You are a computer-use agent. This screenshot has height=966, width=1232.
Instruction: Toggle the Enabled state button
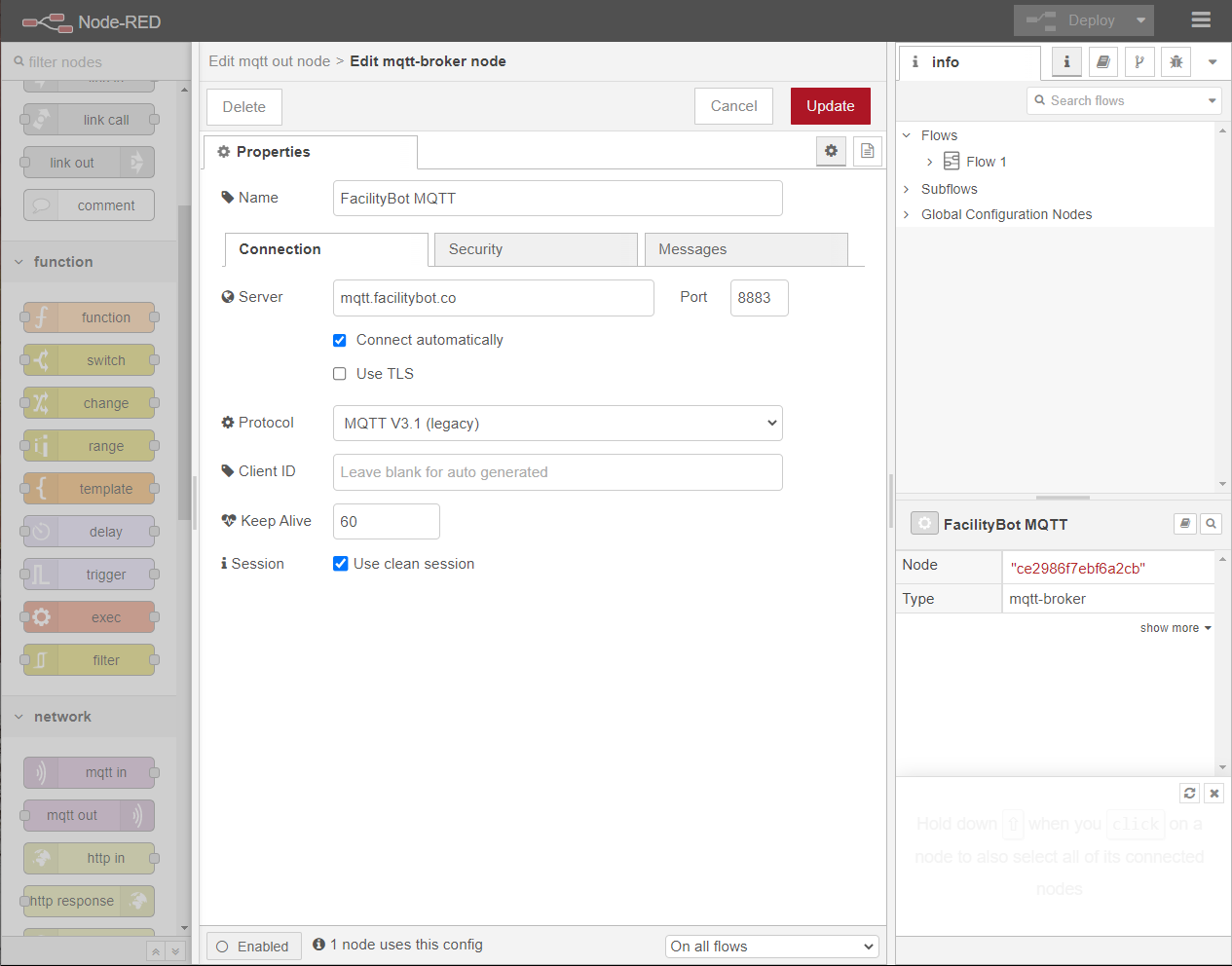[x=253, y=947]
